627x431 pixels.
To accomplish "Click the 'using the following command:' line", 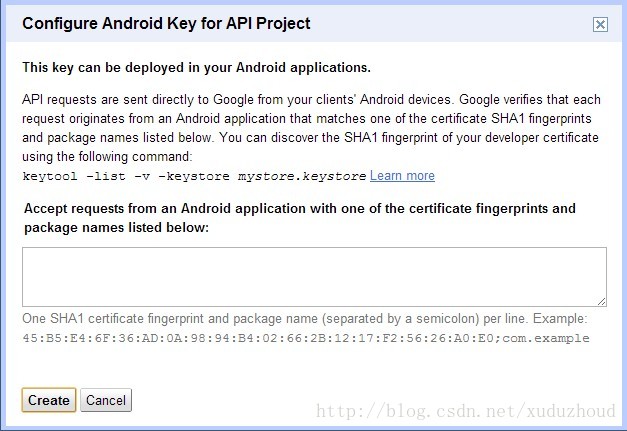I will point(107,156).
